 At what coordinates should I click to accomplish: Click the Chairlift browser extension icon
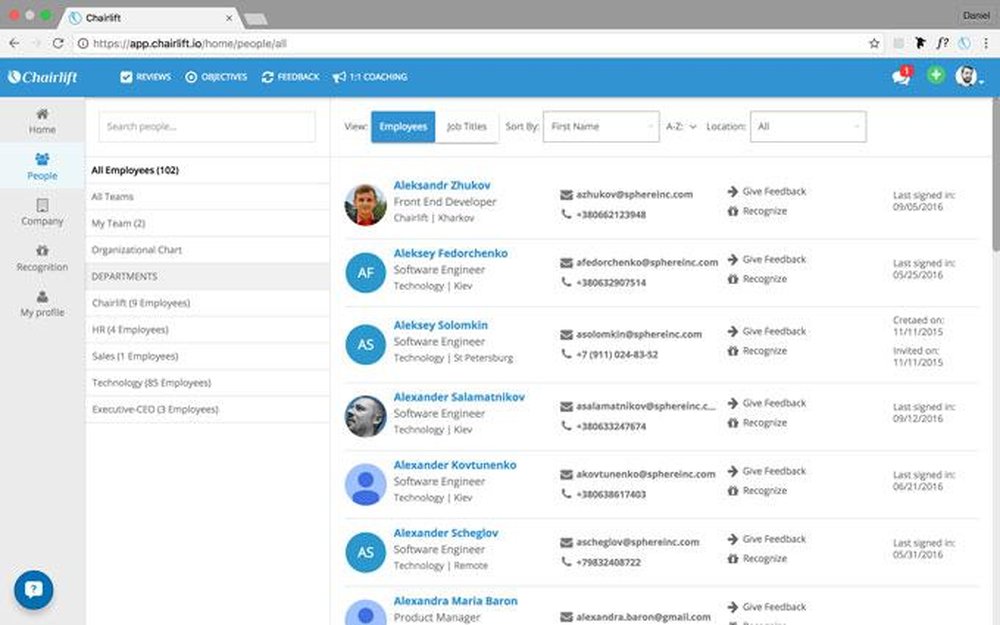tap(964, 43)
